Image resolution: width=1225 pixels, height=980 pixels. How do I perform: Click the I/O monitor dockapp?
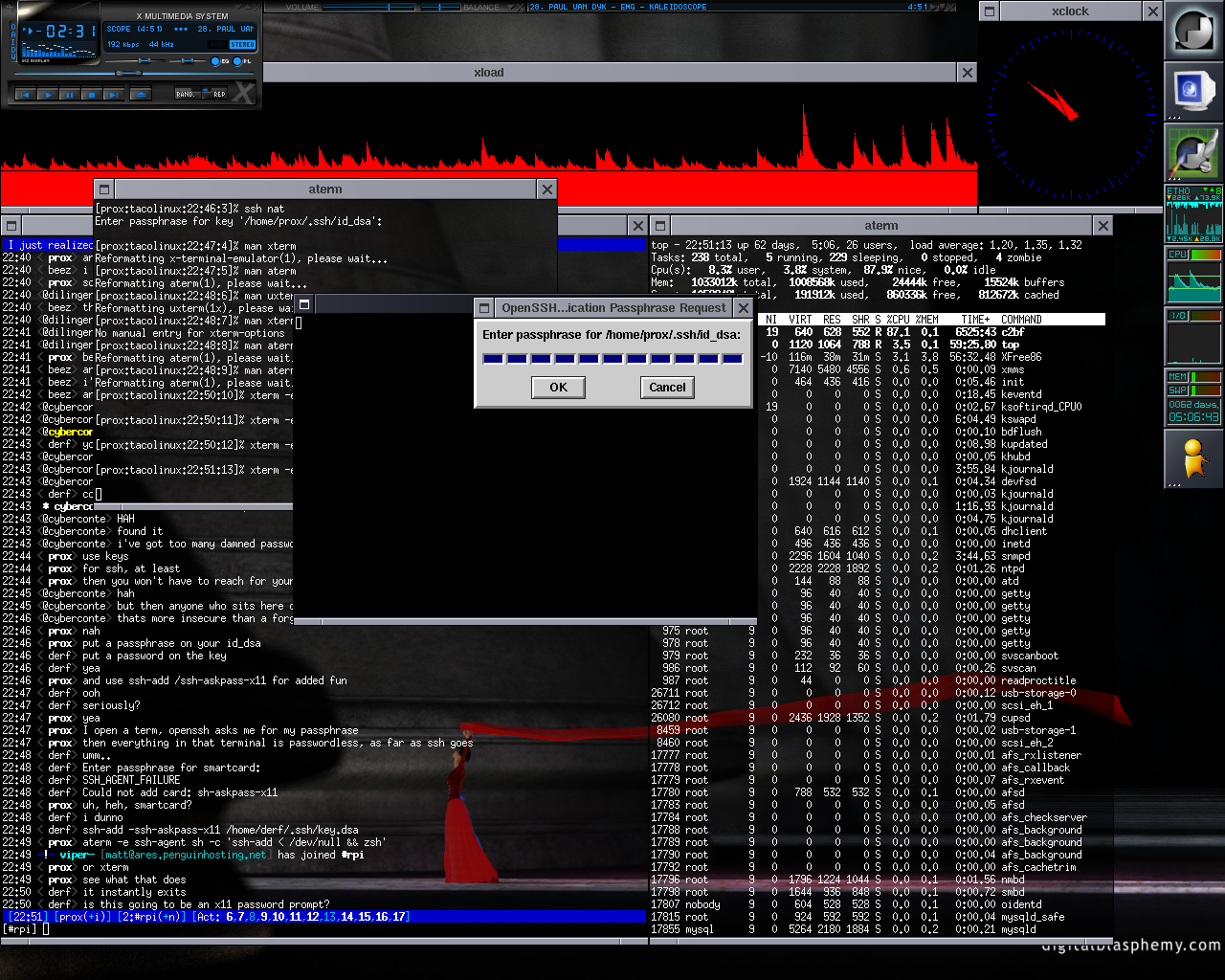pyautogui.click(x=1193, y=337)
